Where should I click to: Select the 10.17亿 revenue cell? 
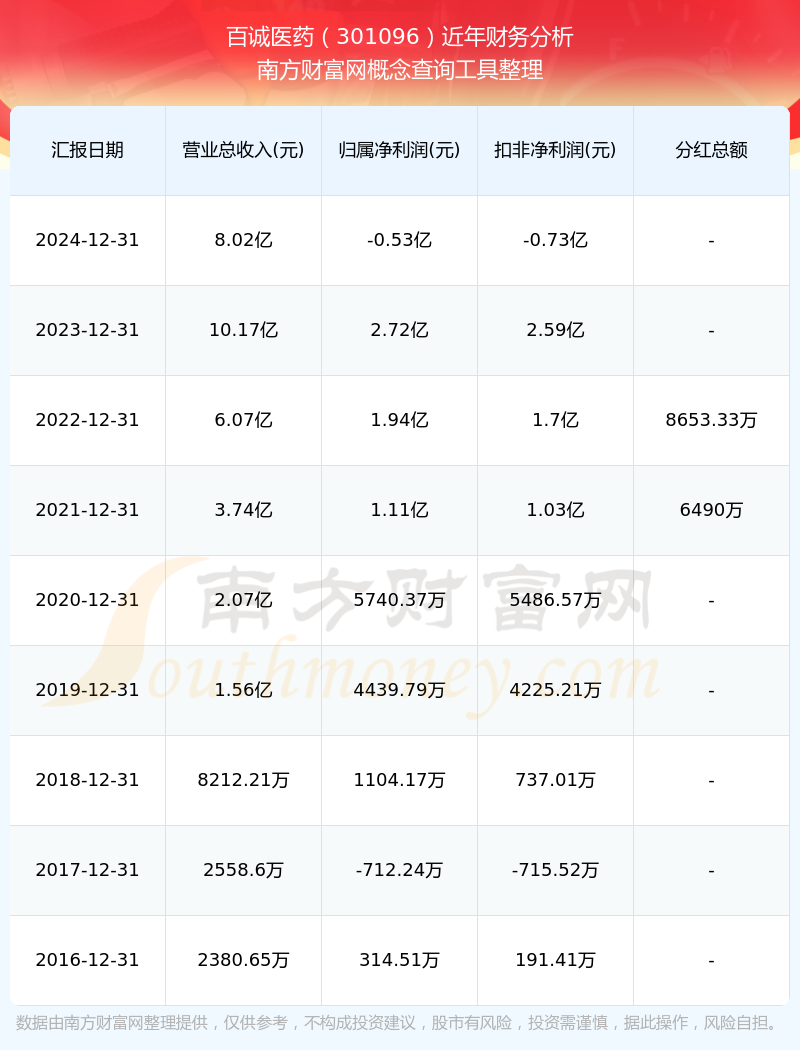coord(244,330)
